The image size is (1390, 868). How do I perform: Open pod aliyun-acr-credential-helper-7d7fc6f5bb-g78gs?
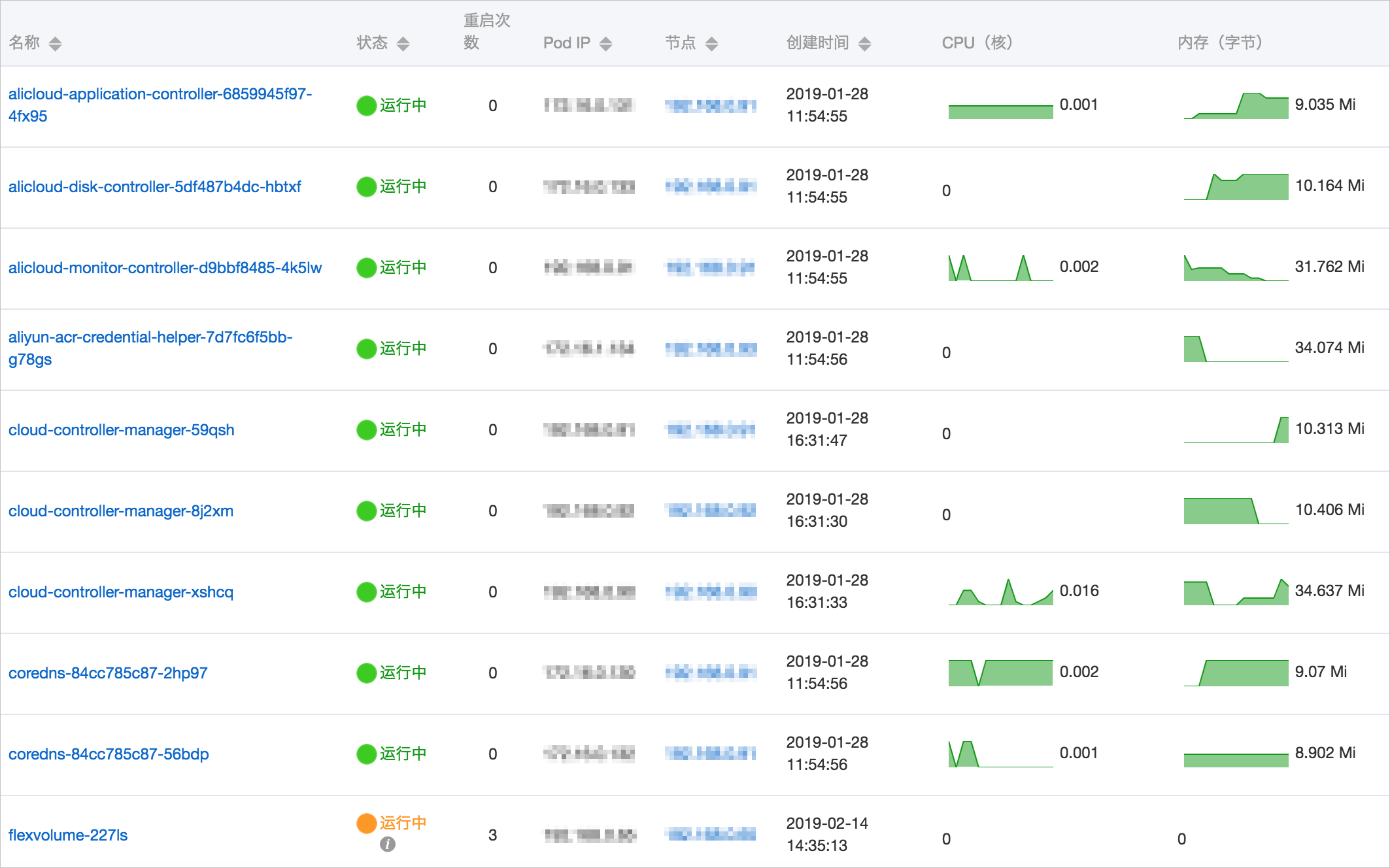150,348
